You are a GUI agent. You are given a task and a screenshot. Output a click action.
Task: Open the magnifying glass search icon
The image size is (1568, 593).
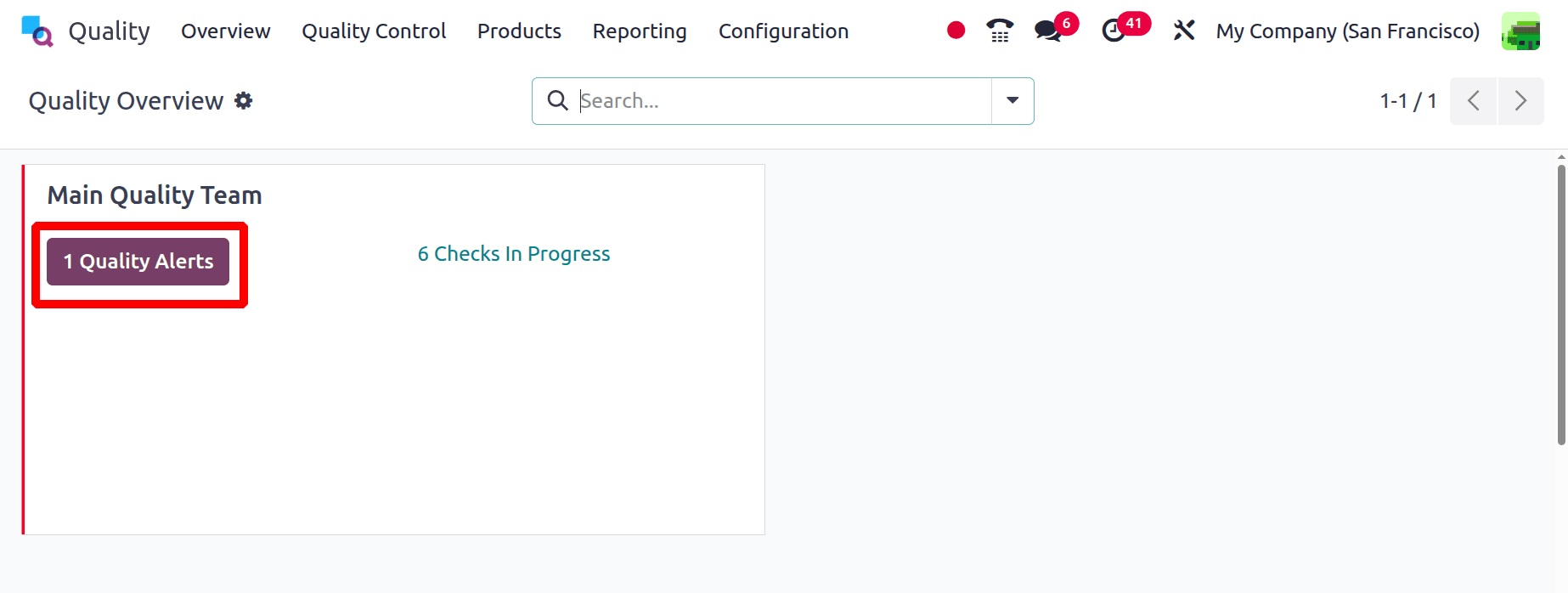tap(558, 101)
